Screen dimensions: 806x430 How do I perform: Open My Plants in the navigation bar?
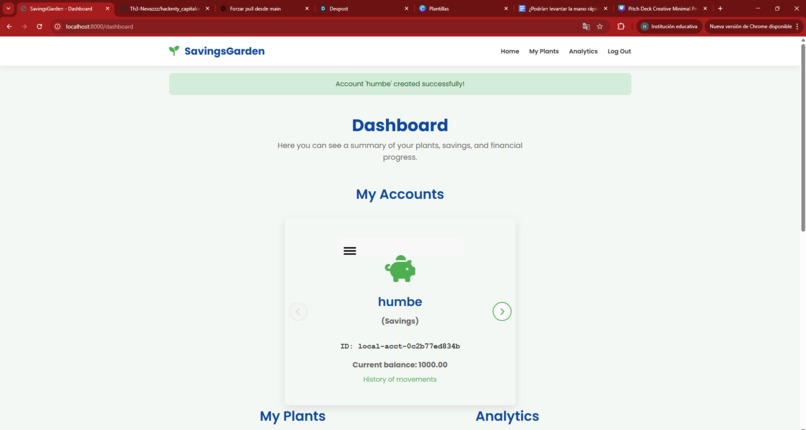click(544, 51)
